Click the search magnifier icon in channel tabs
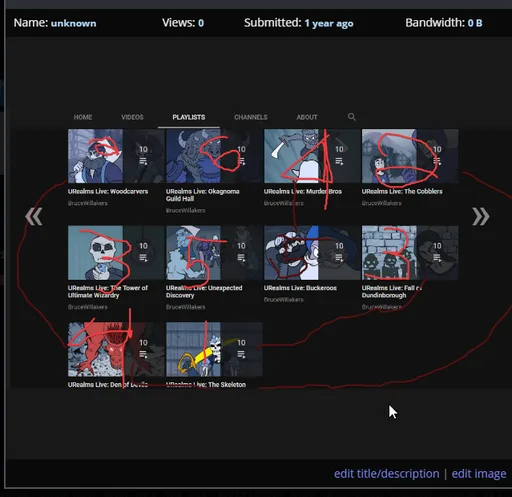This screenshot has height=497, width=512. coord(352,117)
